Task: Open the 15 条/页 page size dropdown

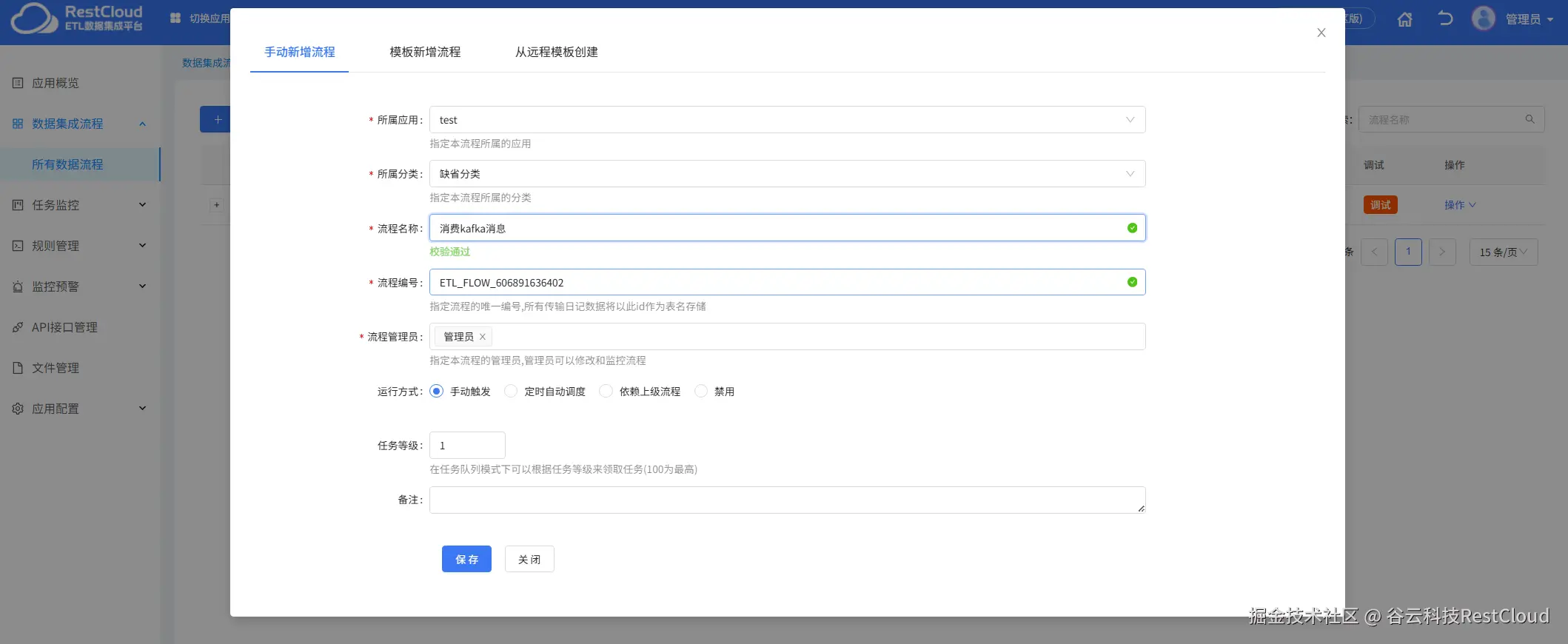Action: 1504,252
